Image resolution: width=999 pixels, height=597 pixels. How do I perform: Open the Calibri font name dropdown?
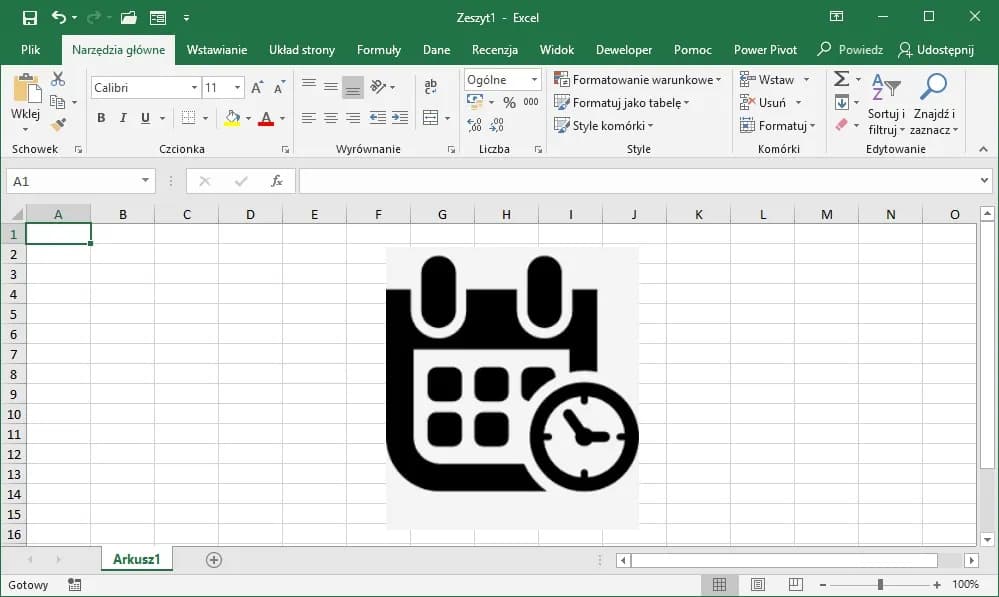click(194, 88)
